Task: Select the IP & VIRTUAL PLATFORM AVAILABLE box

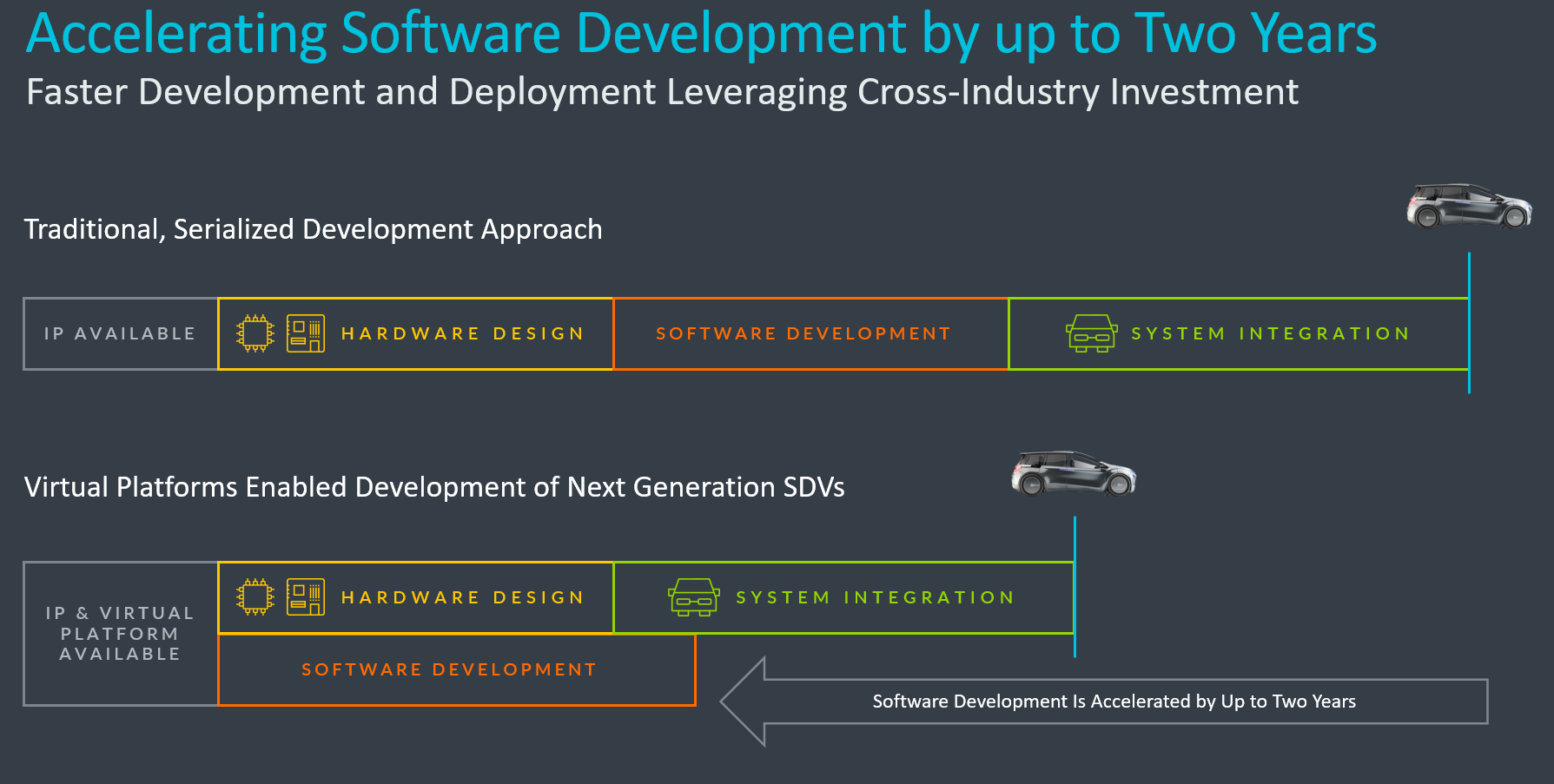Action: [x=119, y=633]
